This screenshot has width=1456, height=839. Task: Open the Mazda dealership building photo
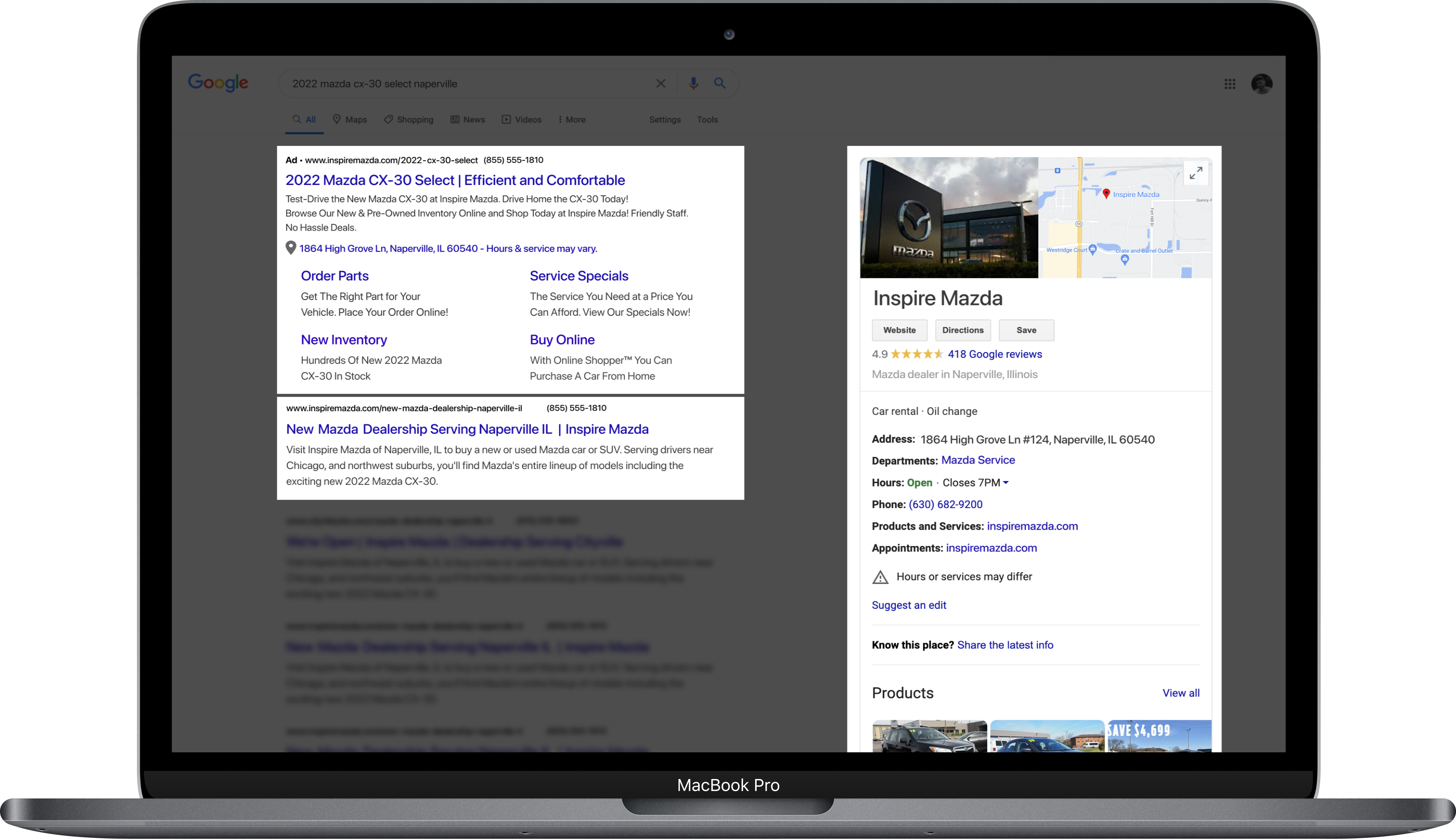[x=948, y=218]
